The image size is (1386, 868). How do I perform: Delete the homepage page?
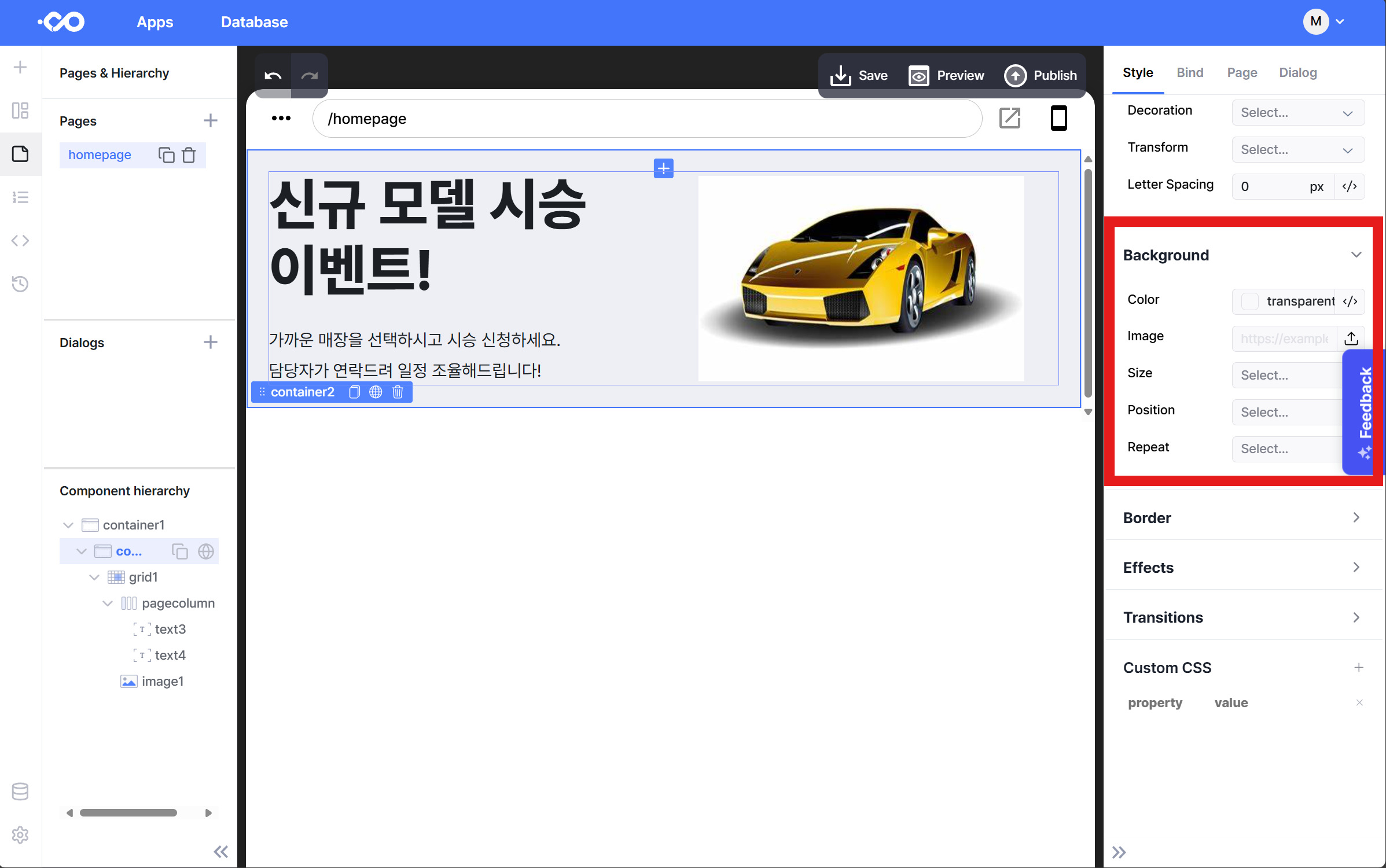tap(189, 155)
